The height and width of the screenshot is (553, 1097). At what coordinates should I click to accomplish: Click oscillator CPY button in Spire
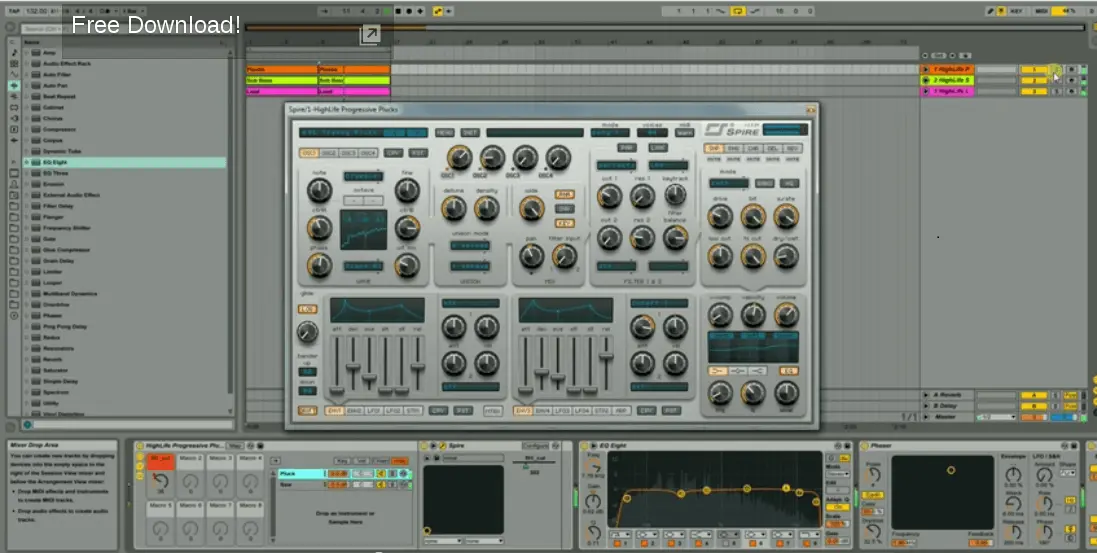393,153
